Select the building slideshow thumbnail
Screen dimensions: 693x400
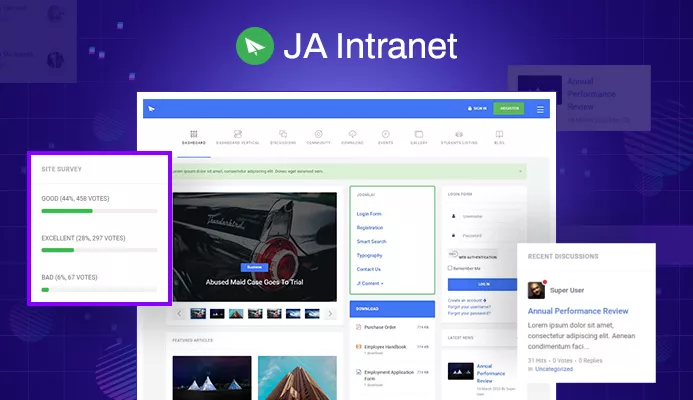point(236,314)
